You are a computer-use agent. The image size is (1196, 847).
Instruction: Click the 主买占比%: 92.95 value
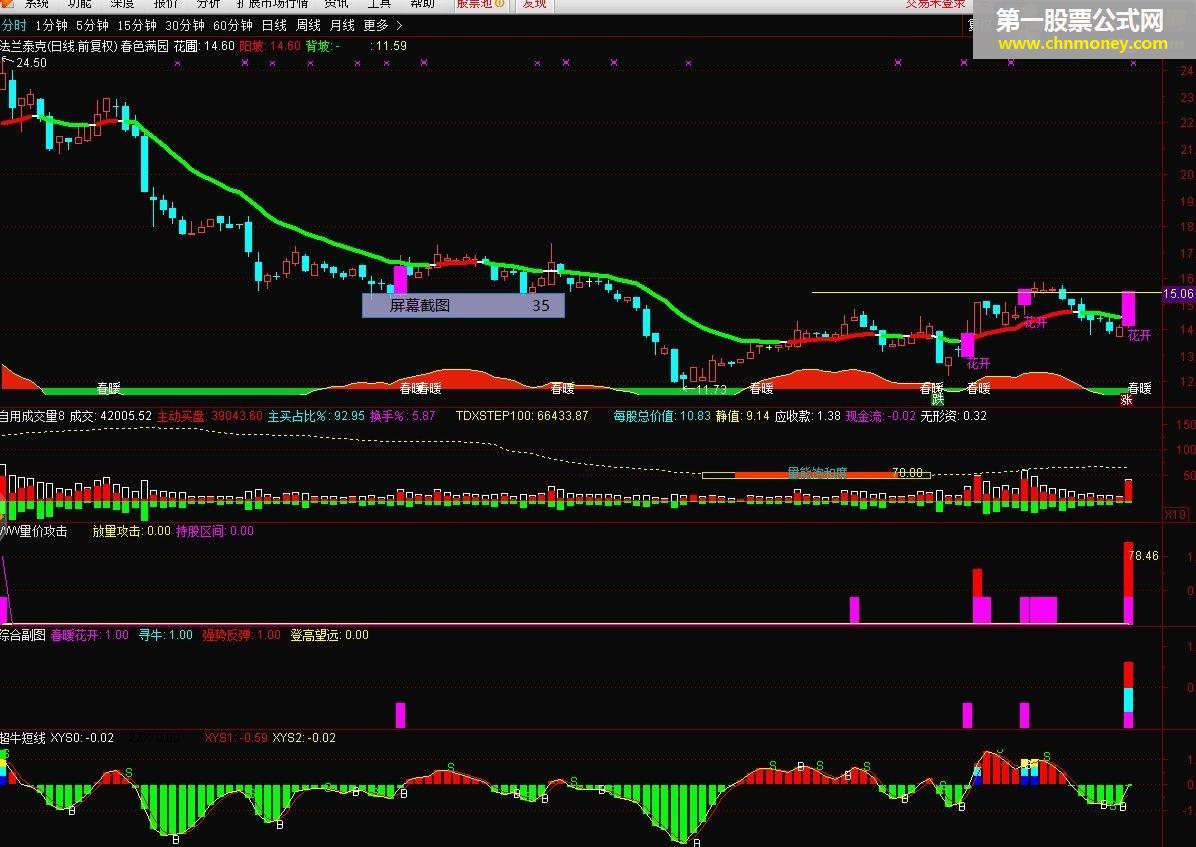(x=317, y=416)
